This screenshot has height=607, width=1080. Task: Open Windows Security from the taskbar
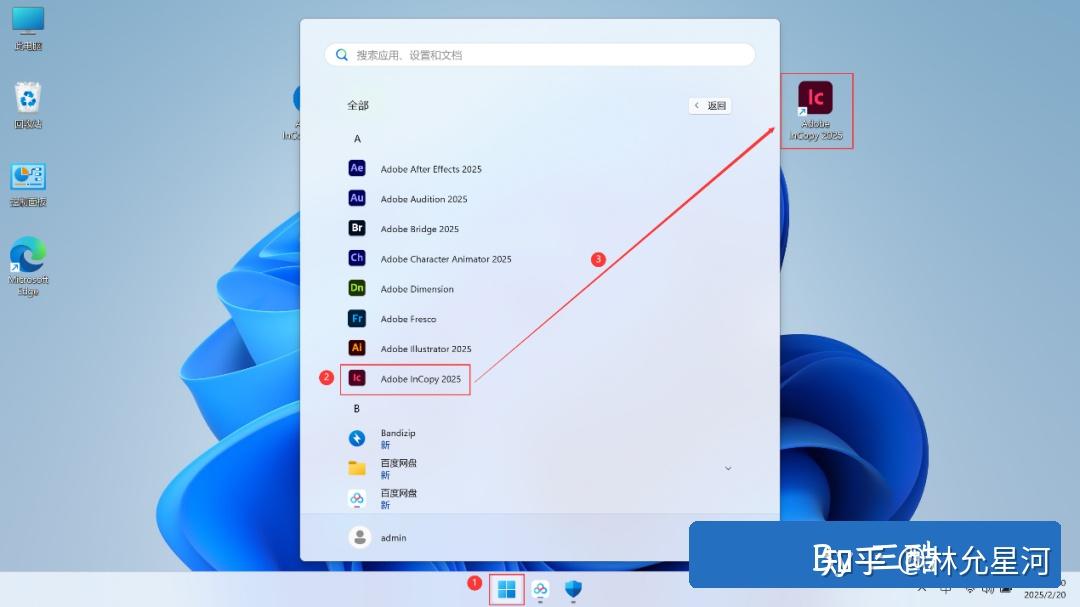click(573, 590)
